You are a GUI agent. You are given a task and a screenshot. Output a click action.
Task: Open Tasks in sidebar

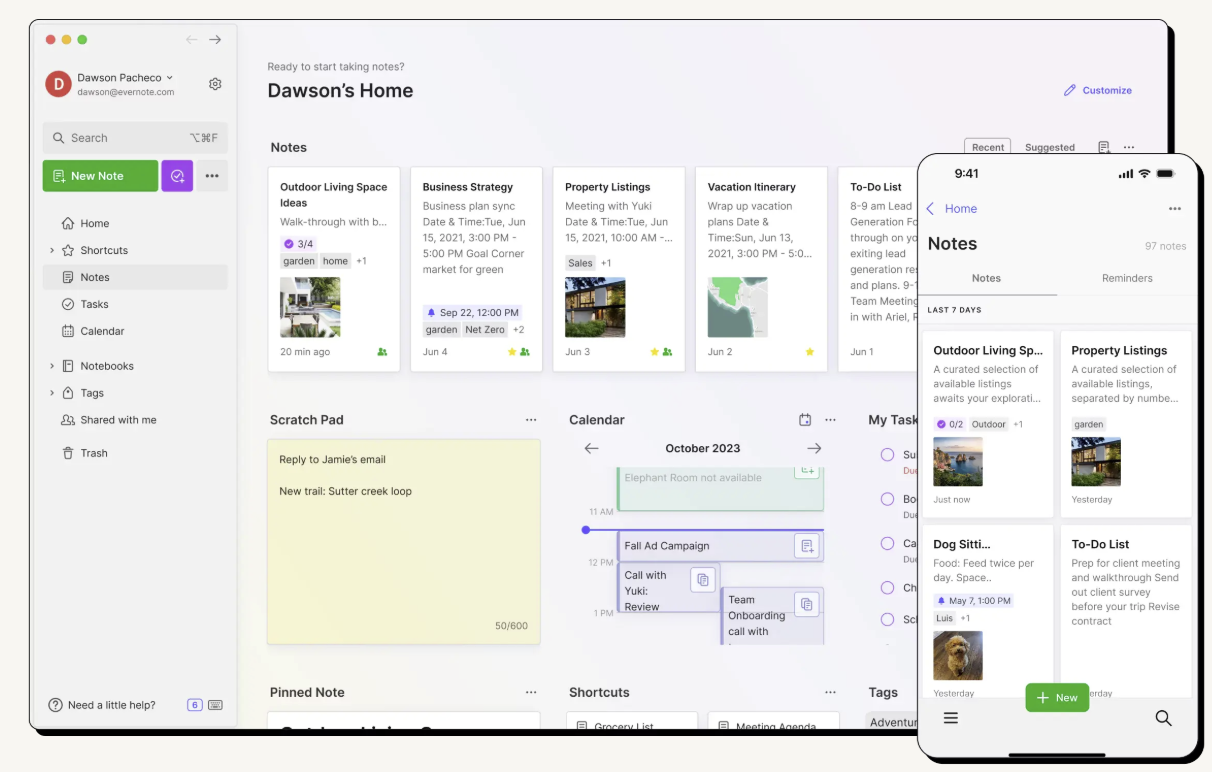pyautogui.click(x=135, y=304)
